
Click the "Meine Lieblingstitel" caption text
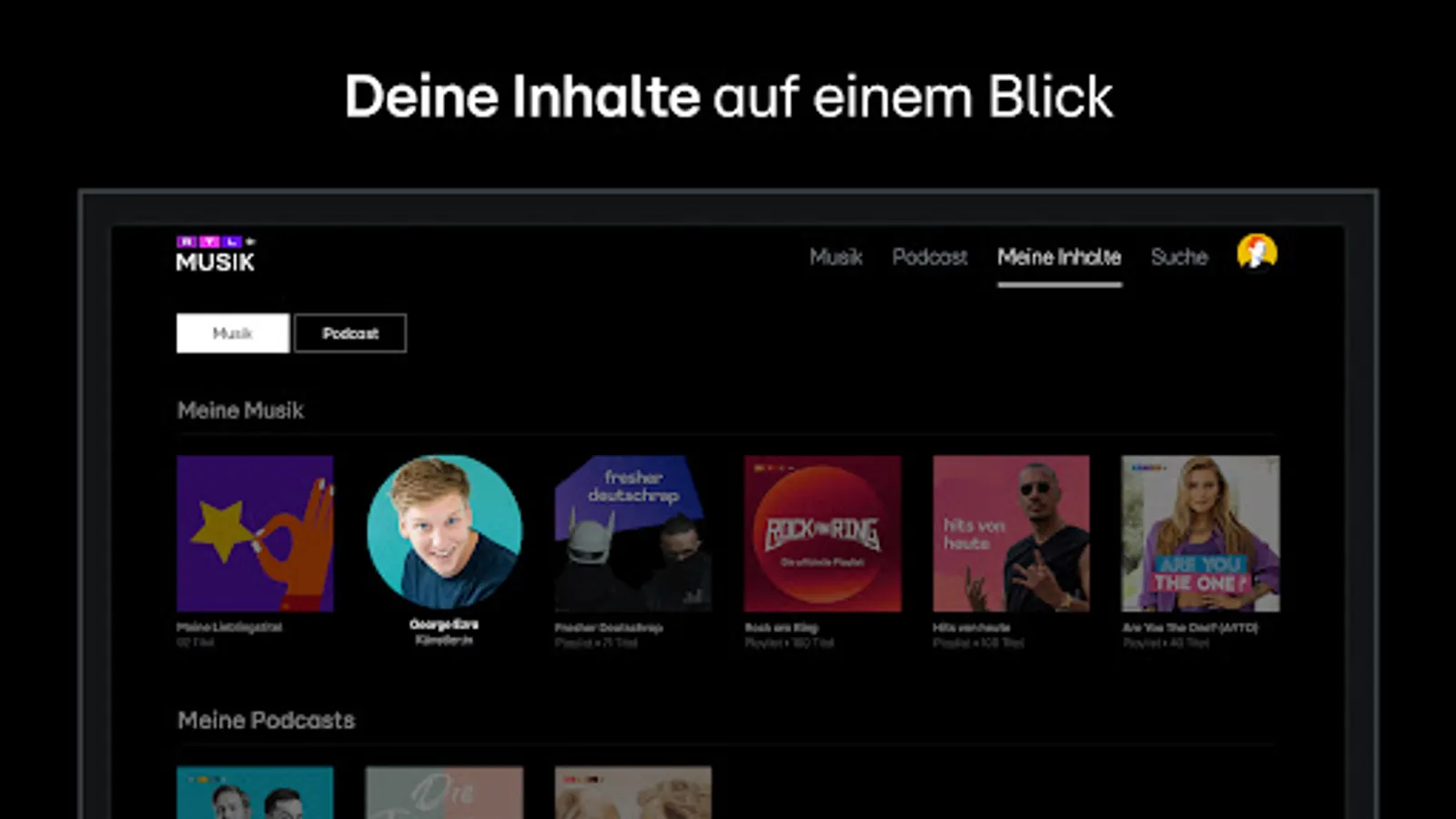pos(229,627)
